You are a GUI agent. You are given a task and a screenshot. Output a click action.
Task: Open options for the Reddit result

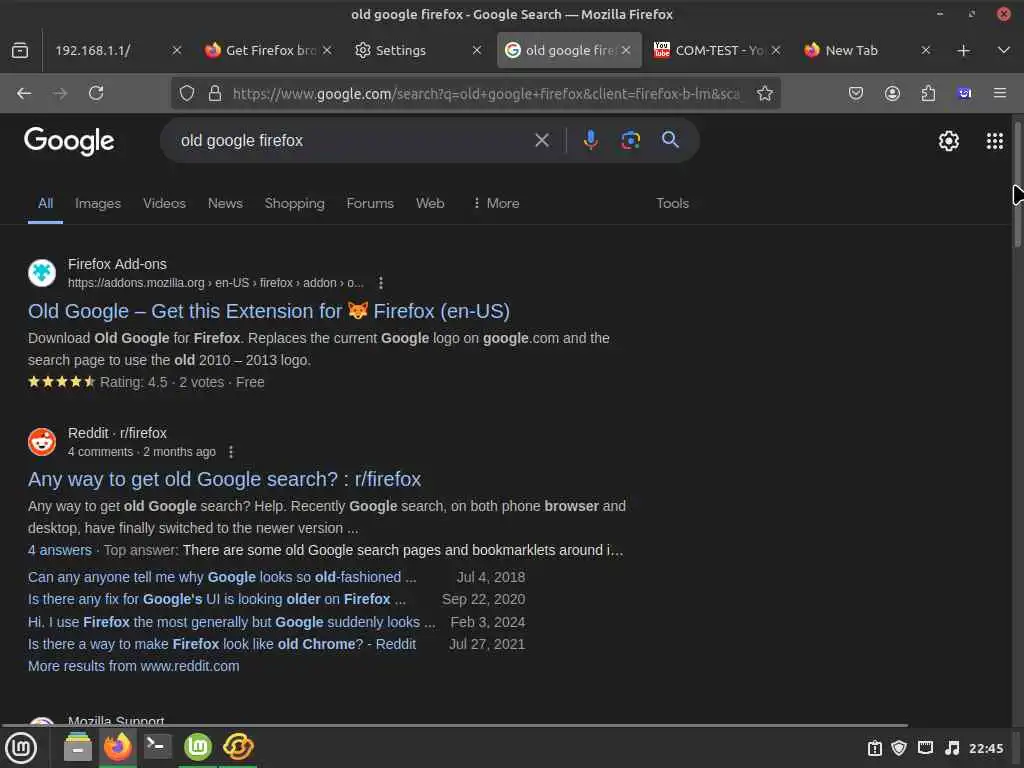click(231, 452)
